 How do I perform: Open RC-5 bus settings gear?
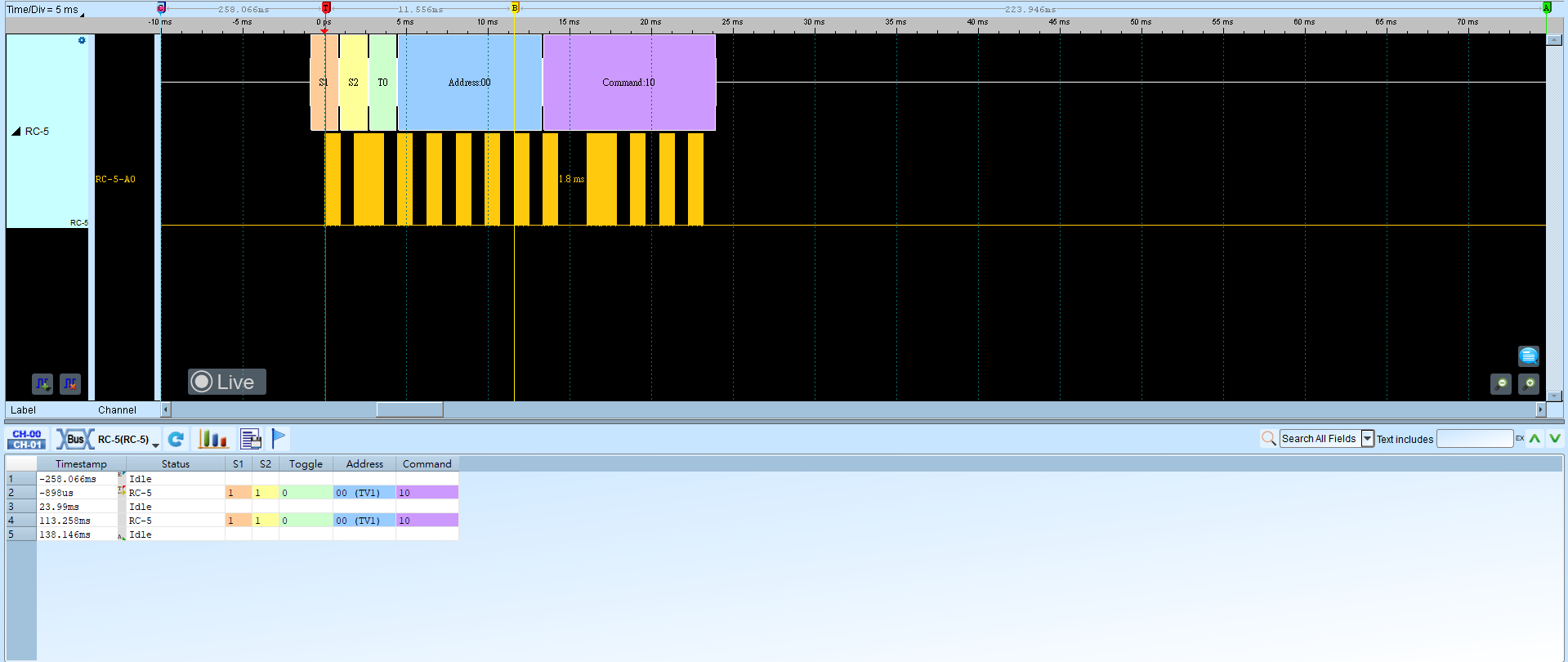click(82, 40)
